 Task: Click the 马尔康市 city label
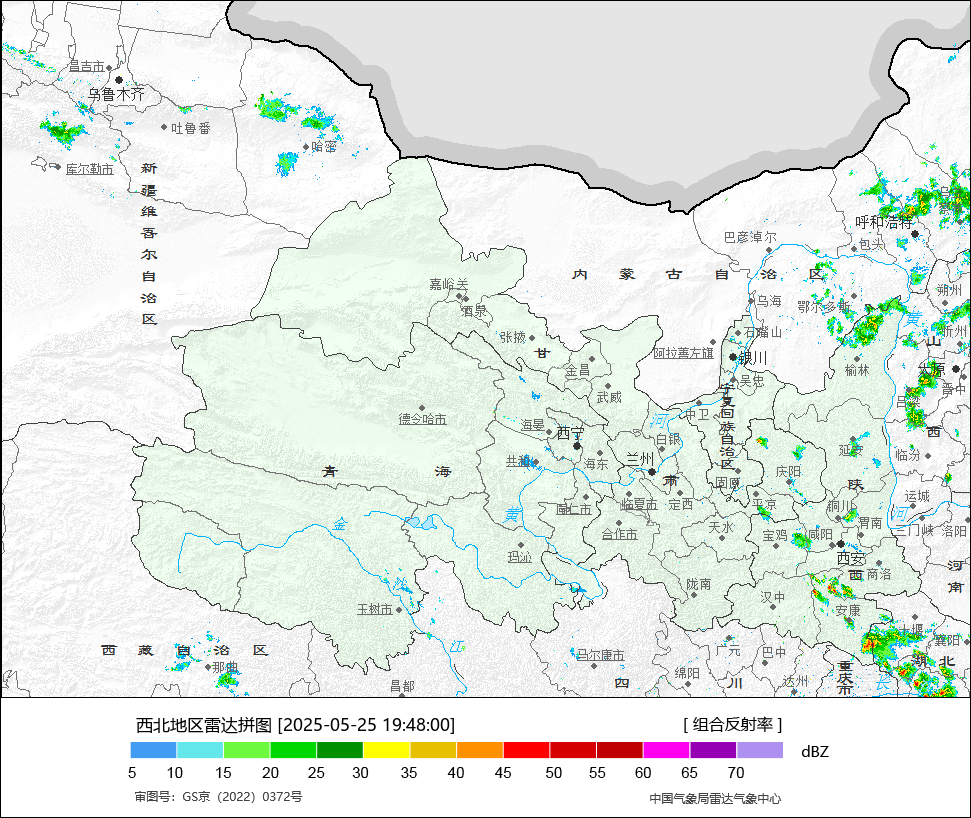click(x=600, y=655)
